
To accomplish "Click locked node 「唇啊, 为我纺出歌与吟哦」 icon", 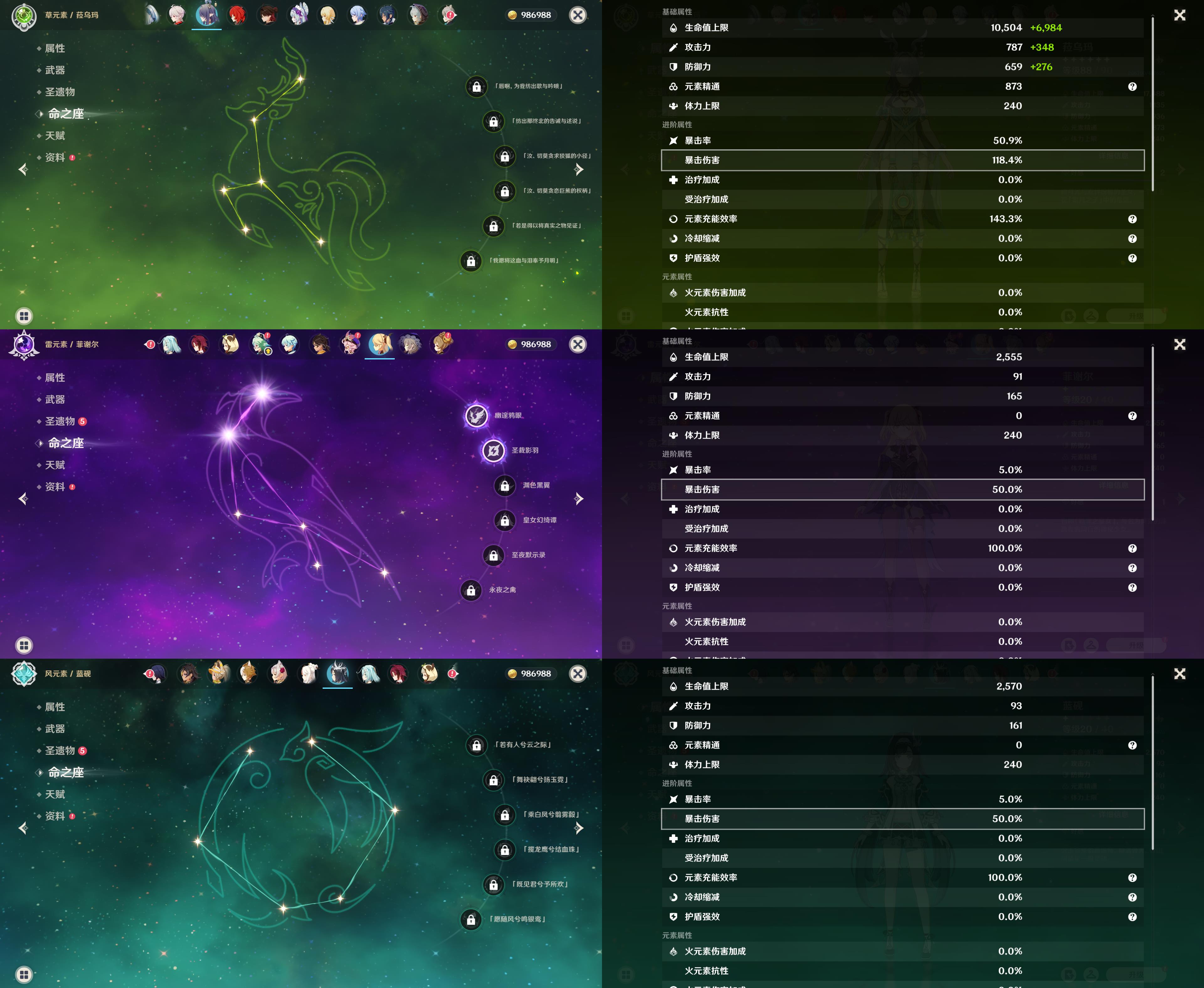I will (477, 87).
